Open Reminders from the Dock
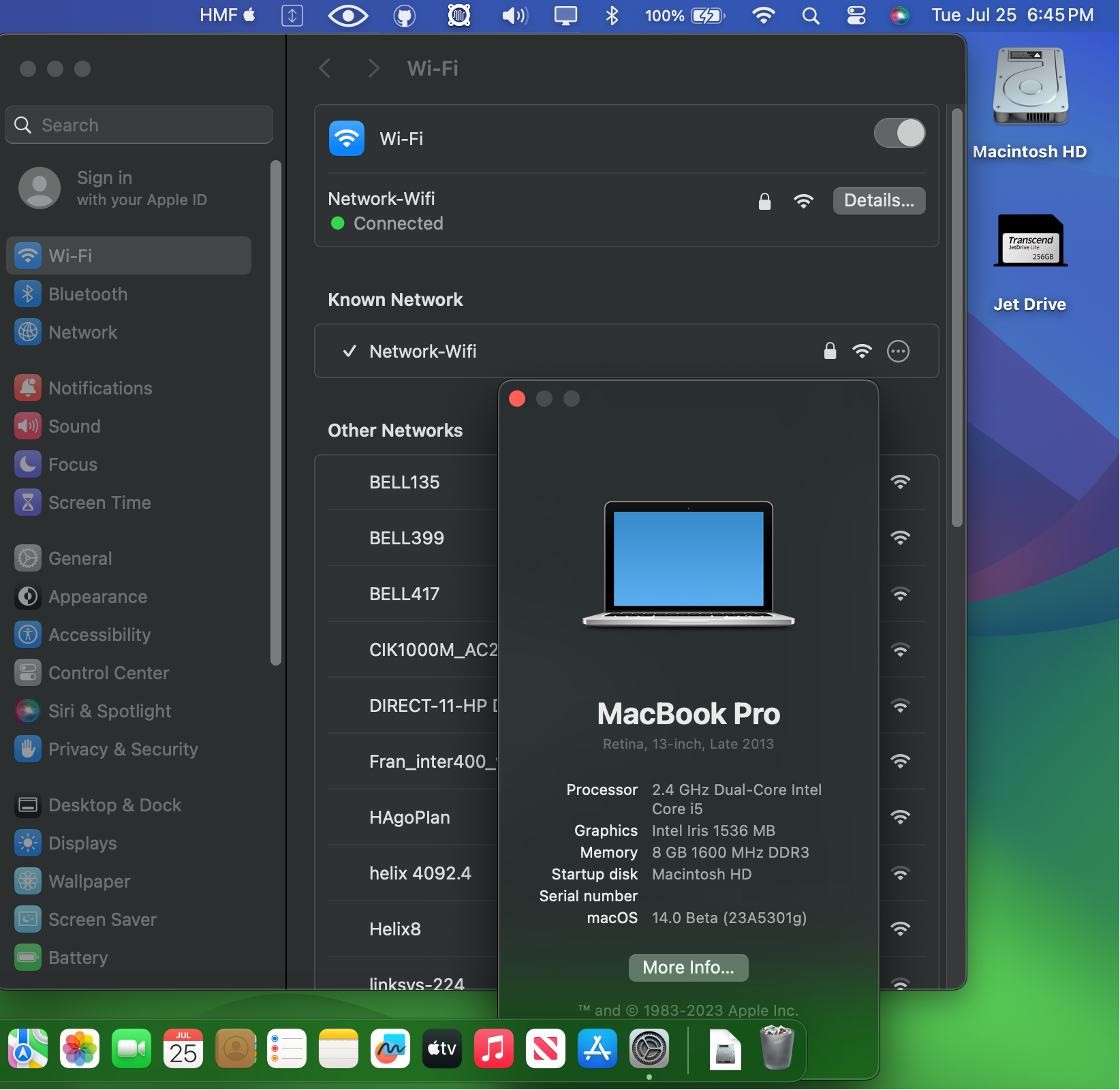 click(x=287, y=1048)
